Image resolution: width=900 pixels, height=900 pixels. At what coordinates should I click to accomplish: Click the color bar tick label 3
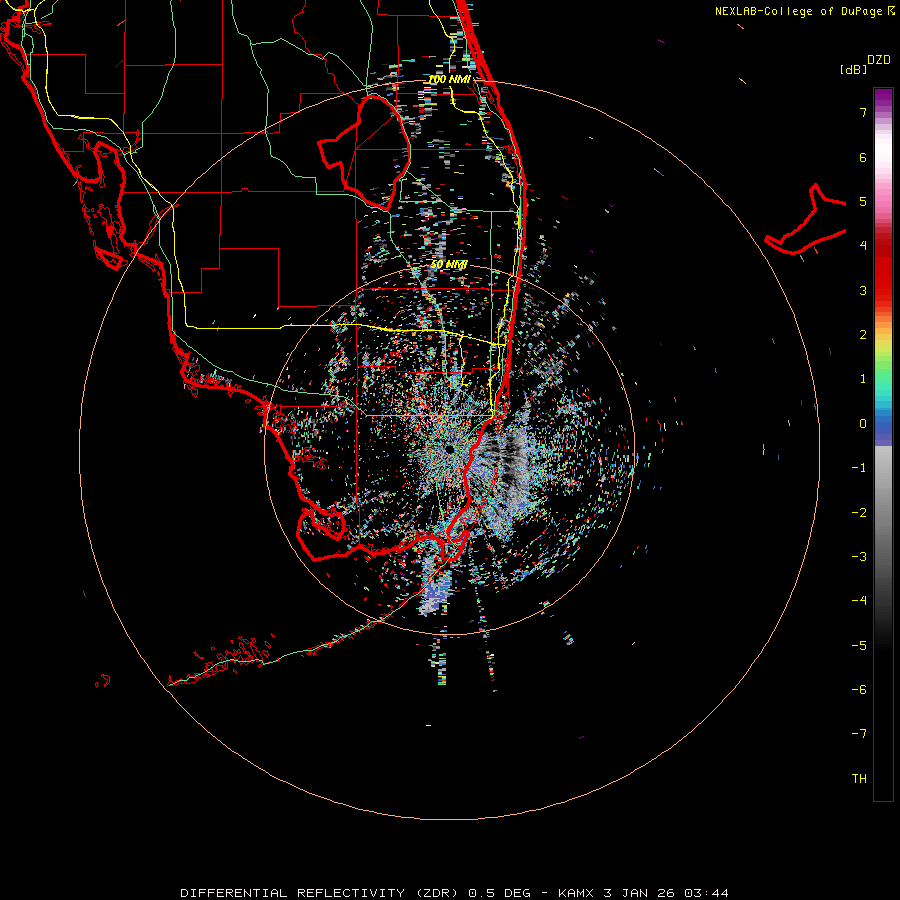863,290
